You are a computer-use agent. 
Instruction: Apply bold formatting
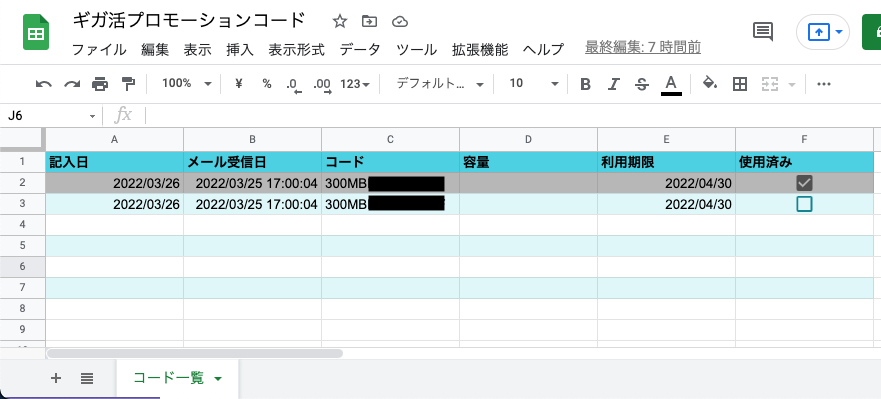coord(585,84)
